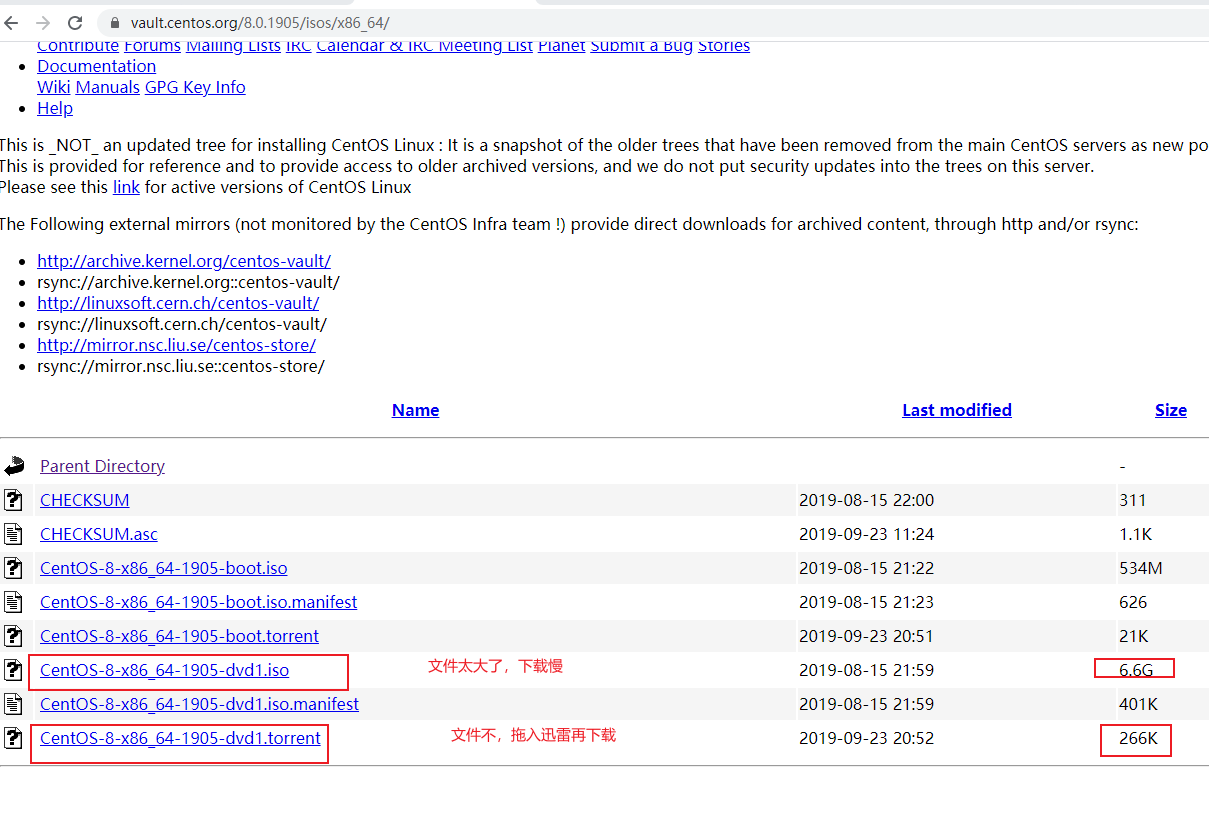
Task: Open the Mailing Lists link
Action: pyautogui.click(x=233, y=46)
